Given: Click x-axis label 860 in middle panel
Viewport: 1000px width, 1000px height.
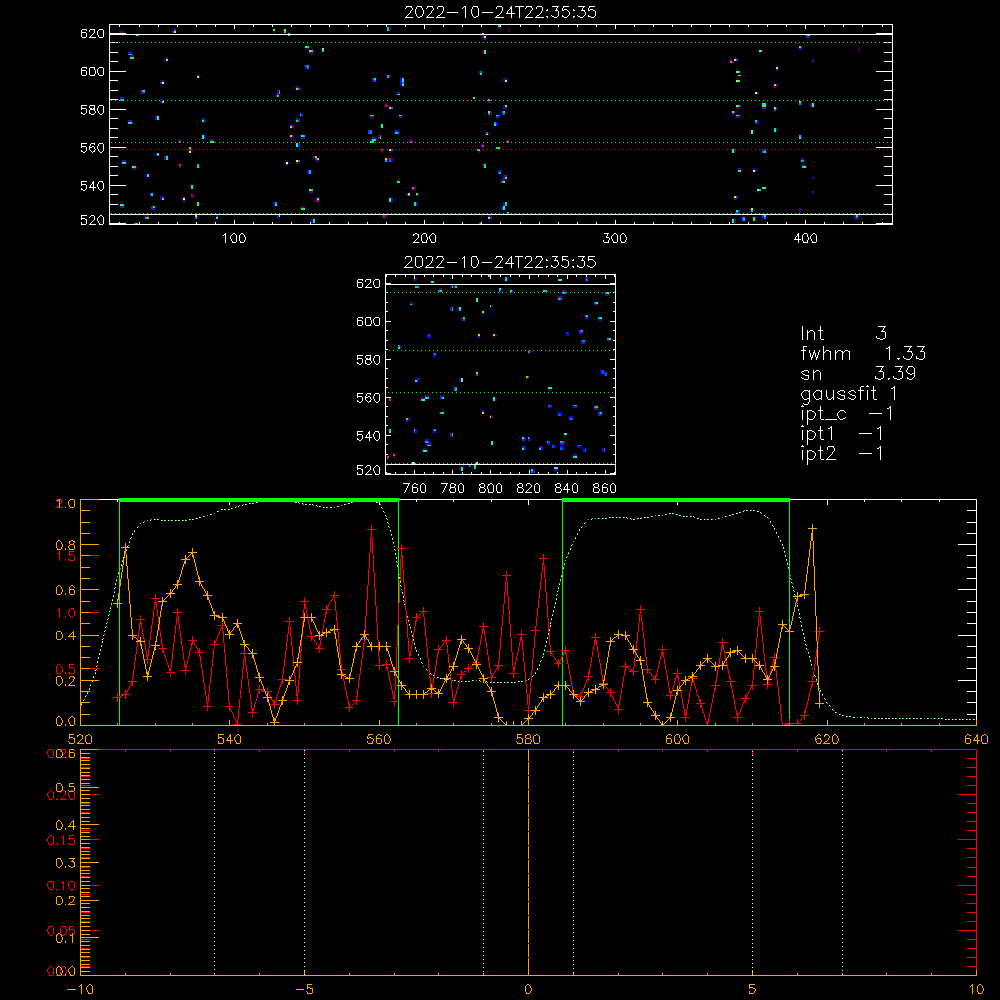Looking at the screenshot, I should tap(605, 489).
